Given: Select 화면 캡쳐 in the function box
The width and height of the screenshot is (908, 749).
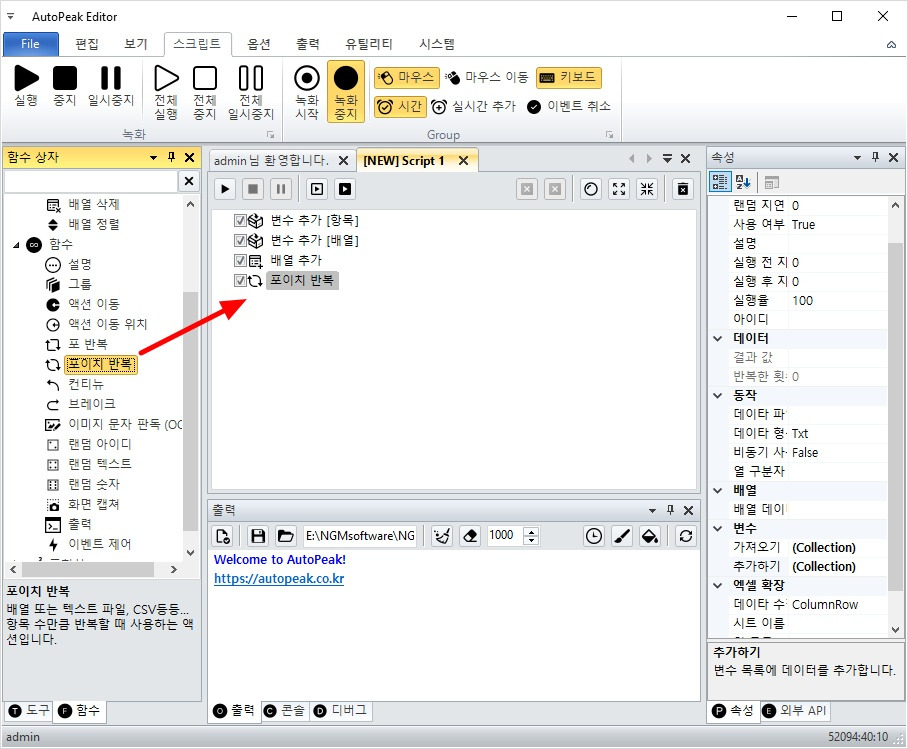Looking at the screenshot, I should coord(93,504).
